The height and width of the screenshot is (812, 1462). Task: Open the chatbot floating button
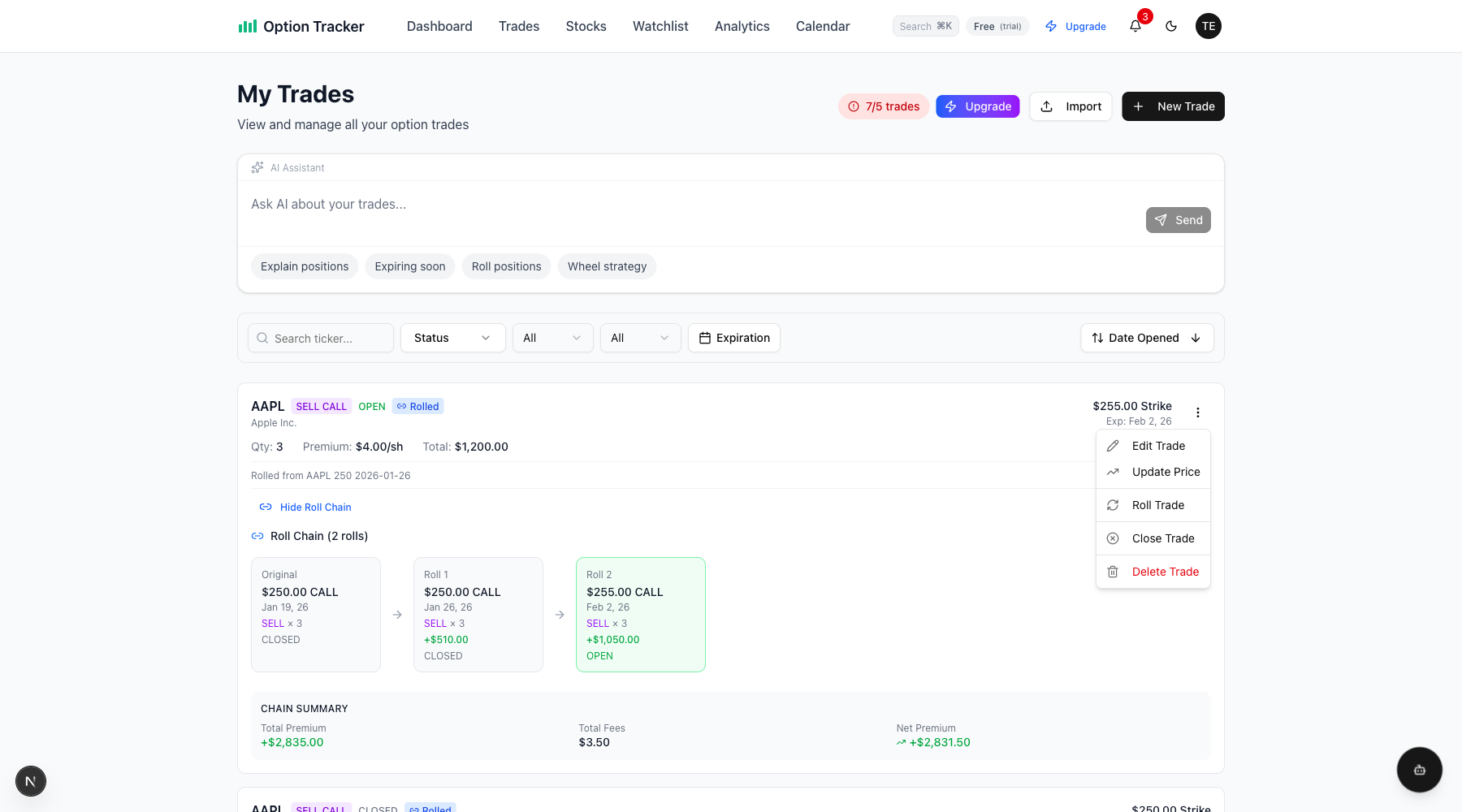(1419, 770)
